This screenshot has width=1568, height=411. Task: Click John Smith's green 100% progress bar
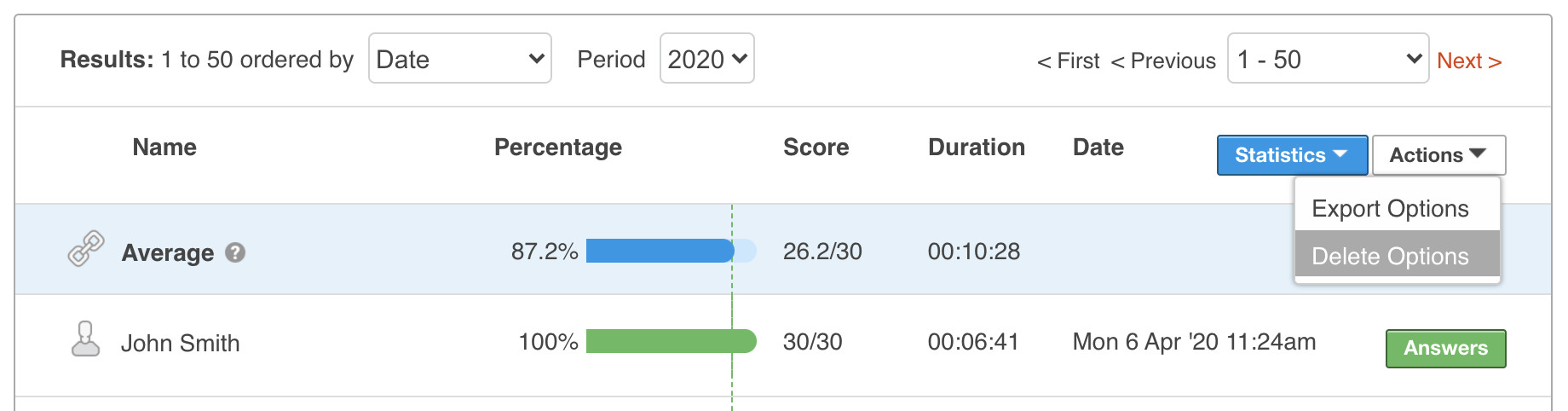671,341
